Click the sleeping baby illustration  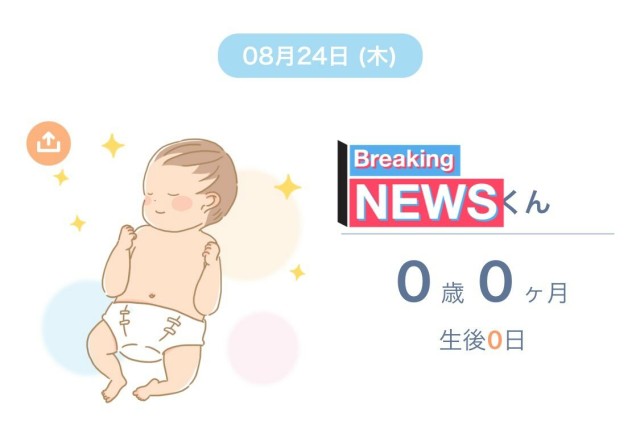162,270
